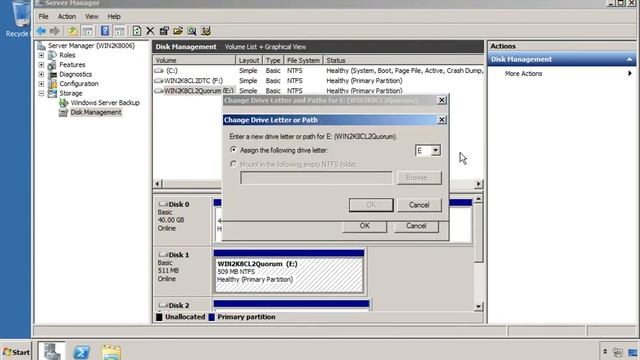The width and height of the screenshot is (640, 360).
Task: Toggle the Show/Hide Console Tree icon
Action: (x=87, y=31)
